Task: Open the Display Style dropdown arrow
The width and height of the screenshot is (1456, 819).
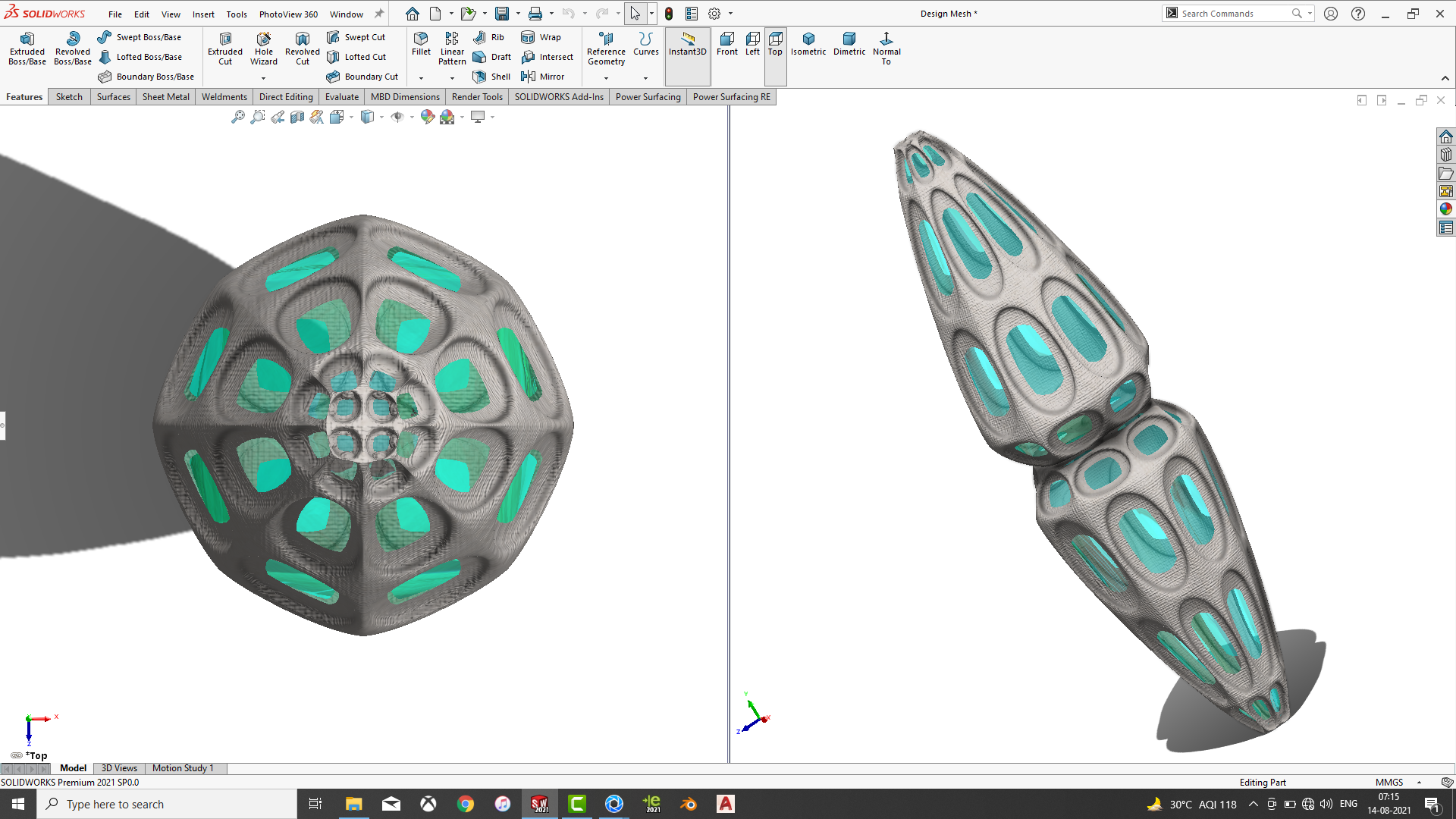Action: 381,117
